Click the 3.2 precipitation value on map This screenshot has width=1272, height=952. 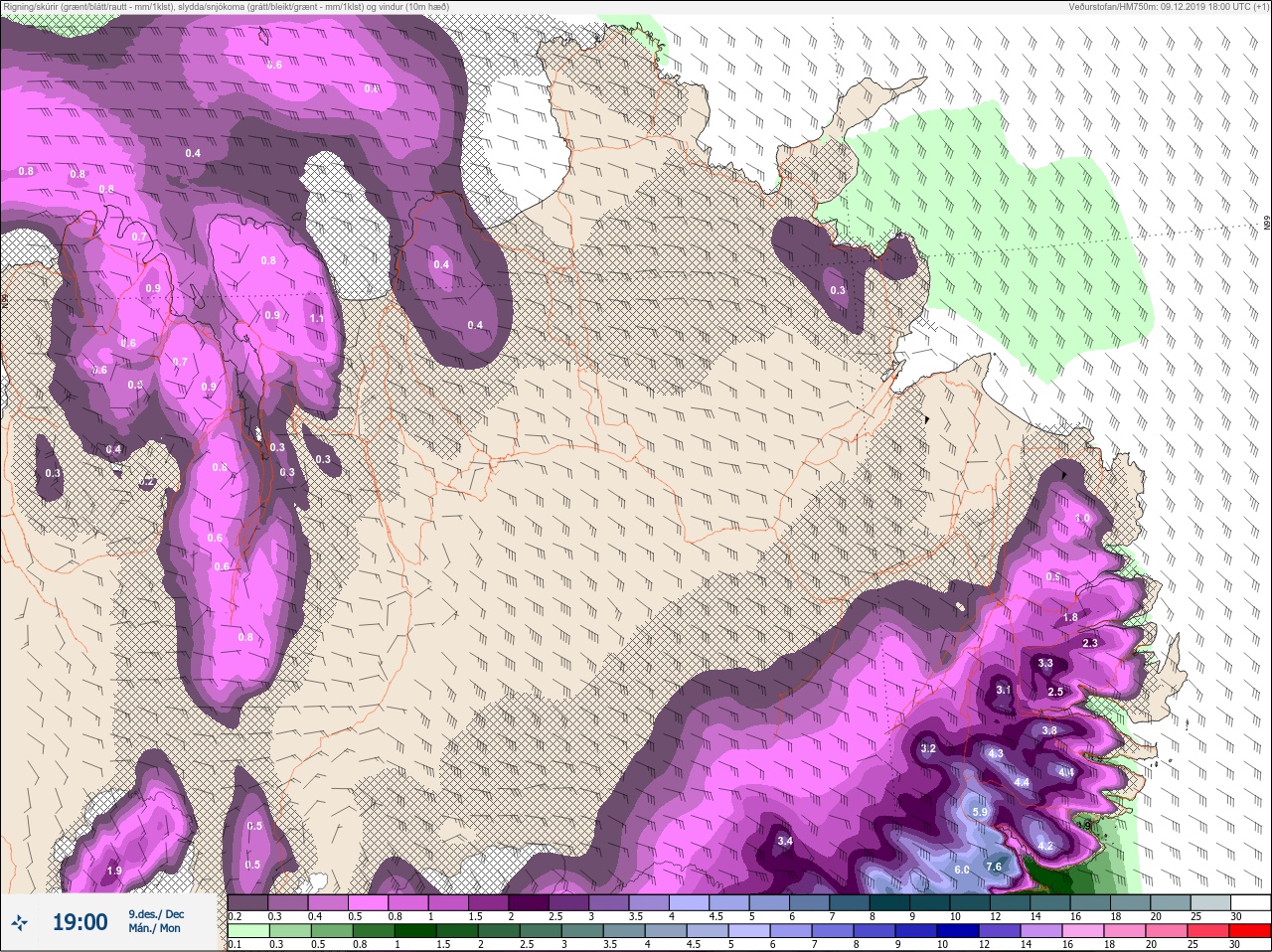928,748
